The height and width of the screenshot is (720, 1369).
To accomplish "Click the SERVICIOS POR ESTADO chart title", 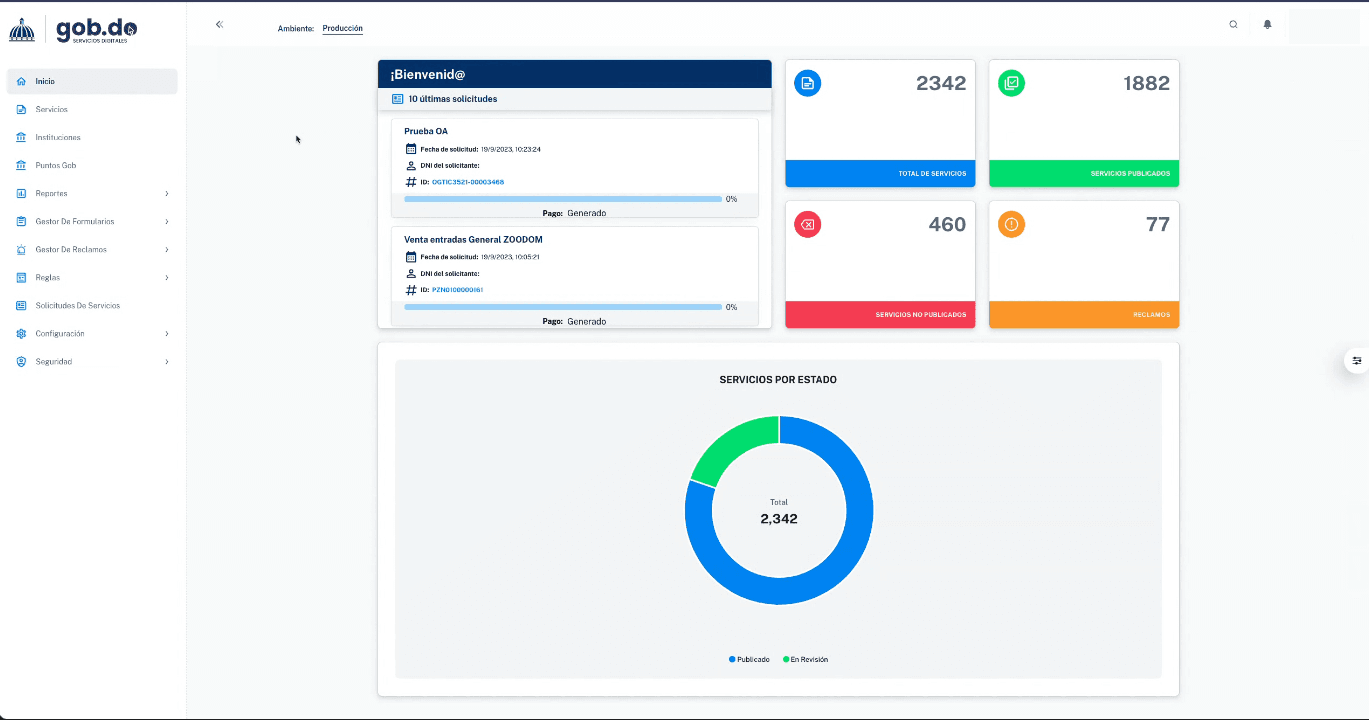I will click(x=778, y=380).
